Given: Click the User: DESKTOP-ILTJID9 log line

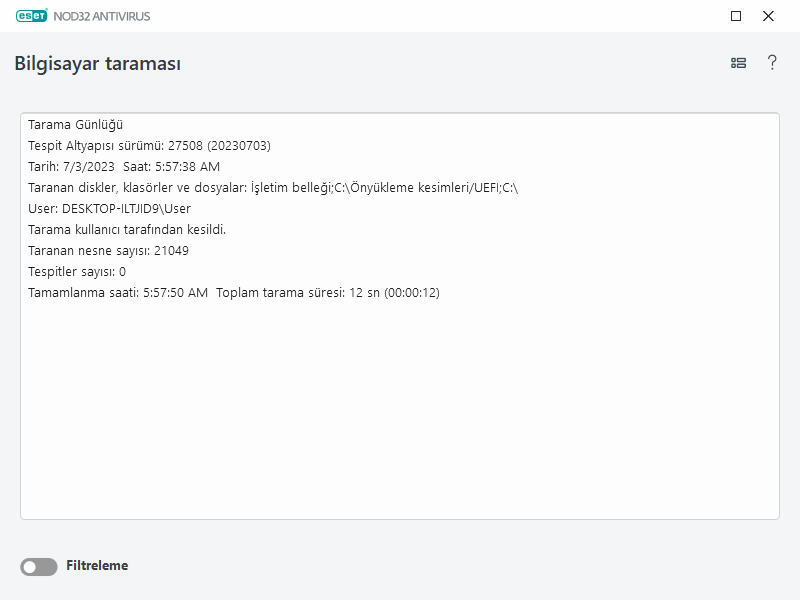Looking at the screenshot, I should (109, 209).
